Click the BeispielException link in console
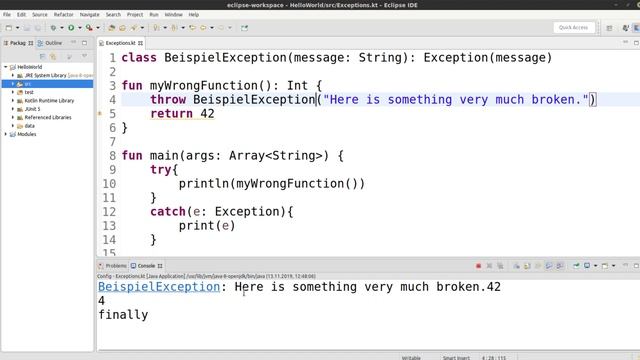The image size is (640, 360). pyautogui.click(x=159, y=287)
